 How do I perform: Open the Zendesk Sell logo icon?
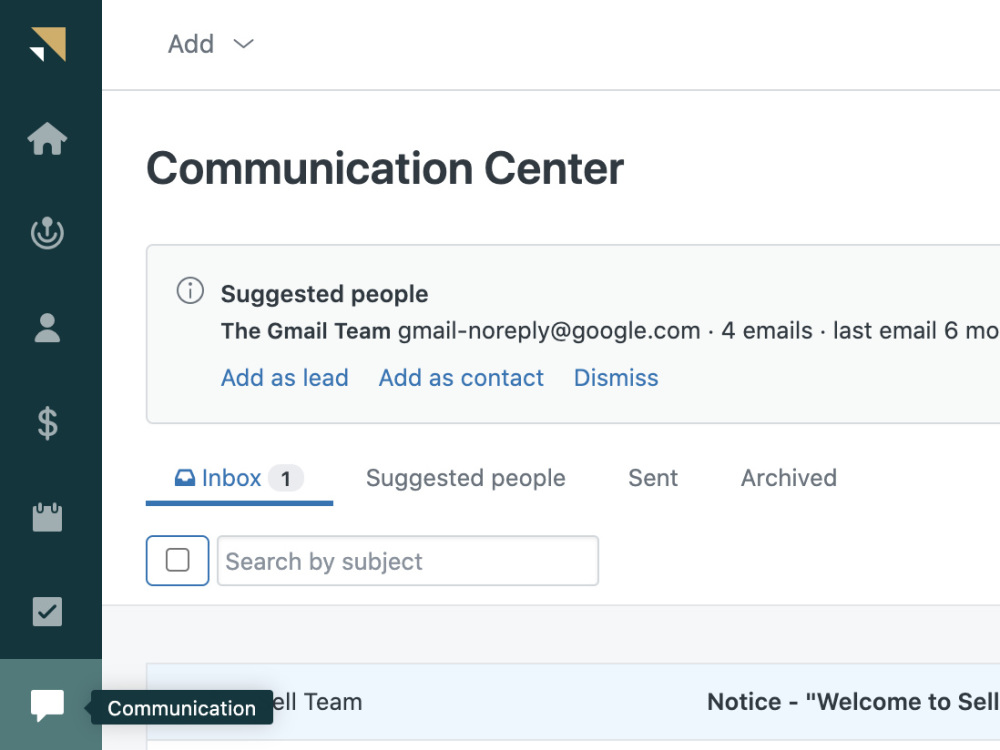(48, 44)
